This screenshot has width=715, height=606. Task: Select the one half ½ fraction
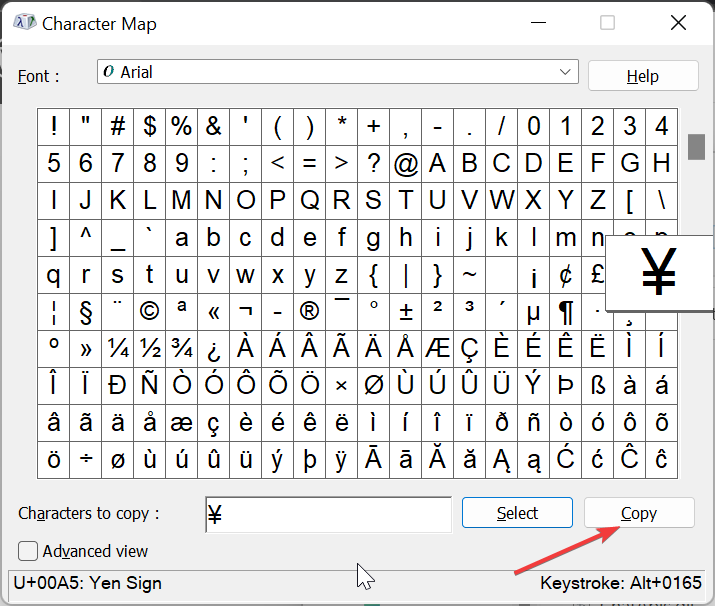pos(150,349)
